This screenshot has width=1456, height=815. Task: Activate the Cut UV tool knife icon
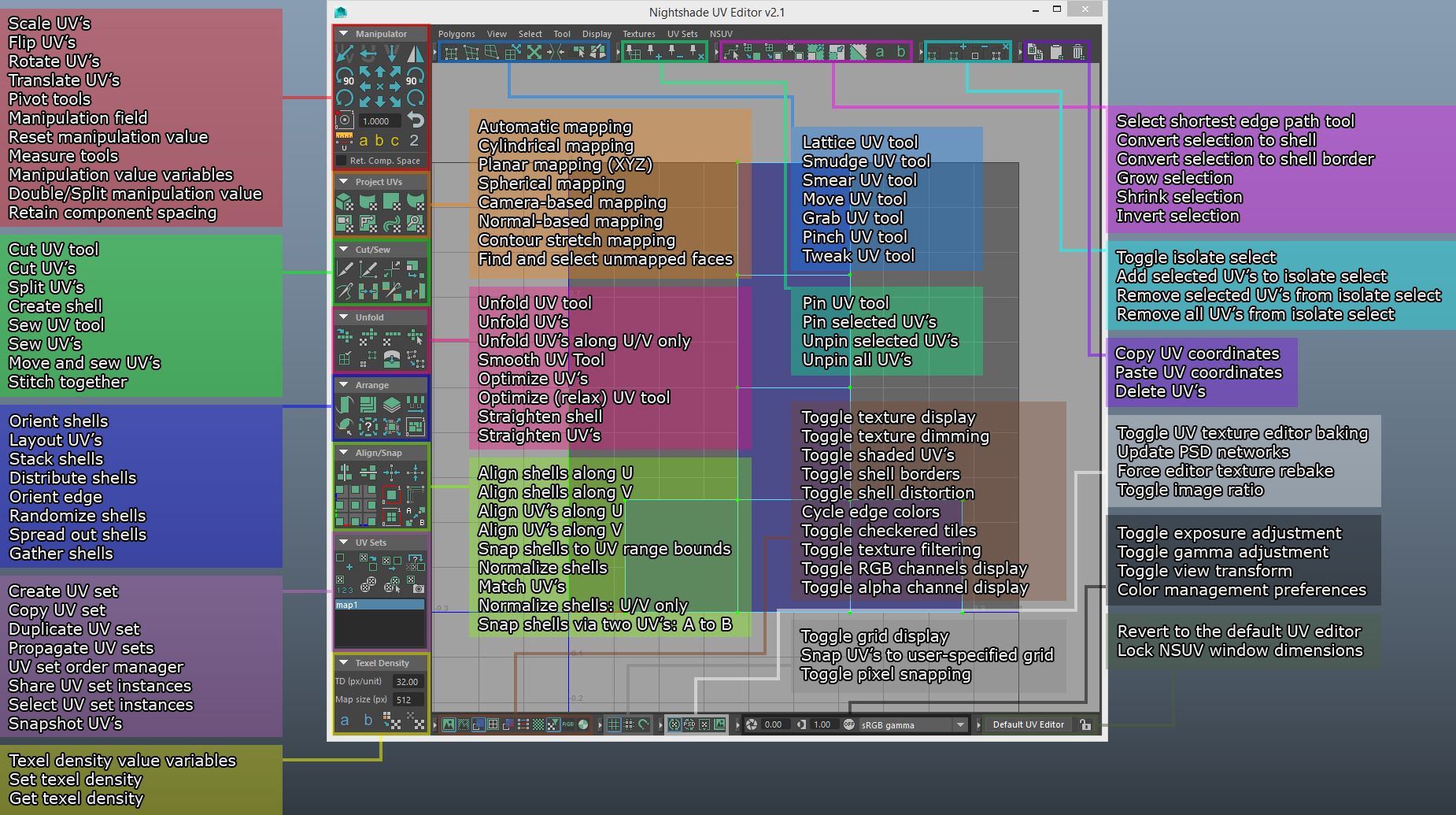point(345,269)
